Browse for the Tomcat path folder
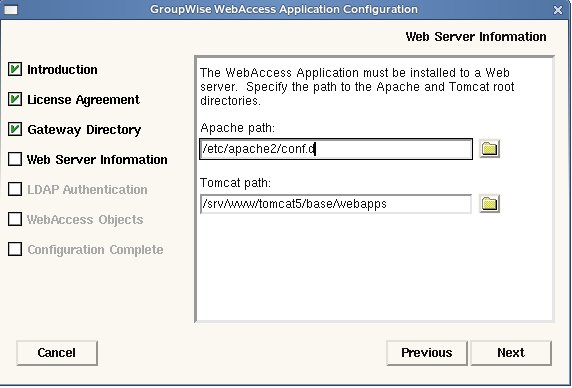Screen dimensions: 572x388 tap(489, 203)
